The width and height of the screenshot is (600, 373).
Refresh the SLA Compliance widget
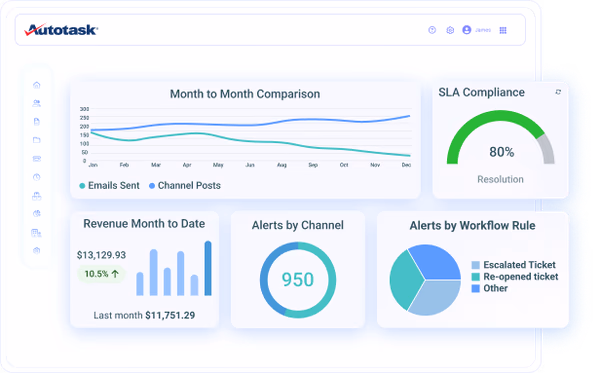tap(558, 92)
